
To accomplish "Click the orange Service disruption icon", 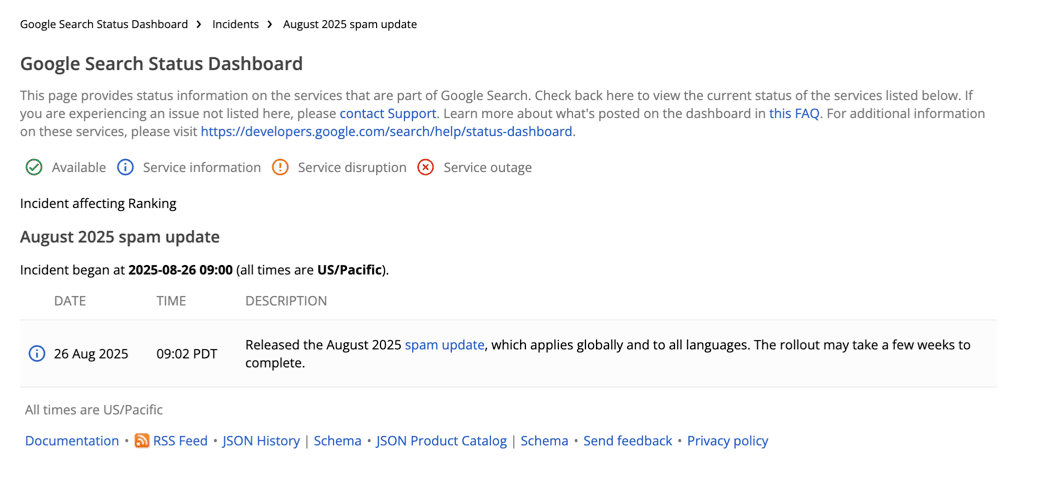I will (280, 167).
